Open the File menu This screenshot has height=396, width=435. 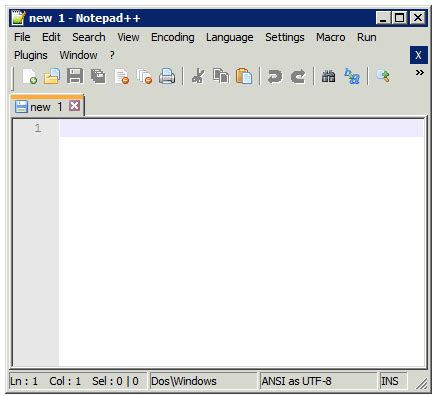tap(22, 37)
